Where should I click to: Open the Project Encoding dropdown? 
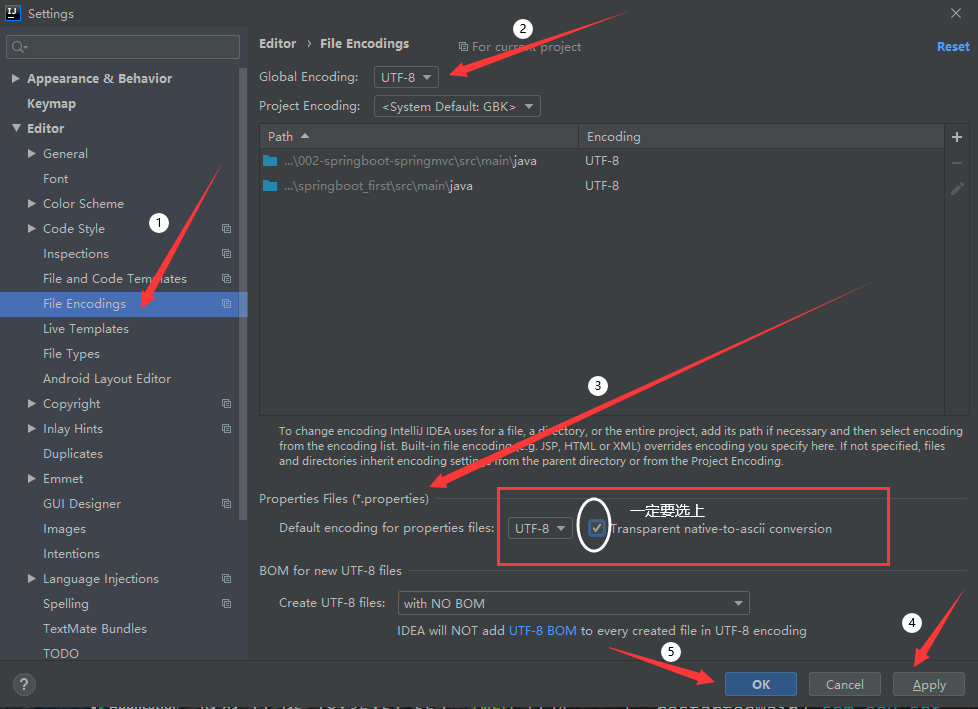[457, 106]
